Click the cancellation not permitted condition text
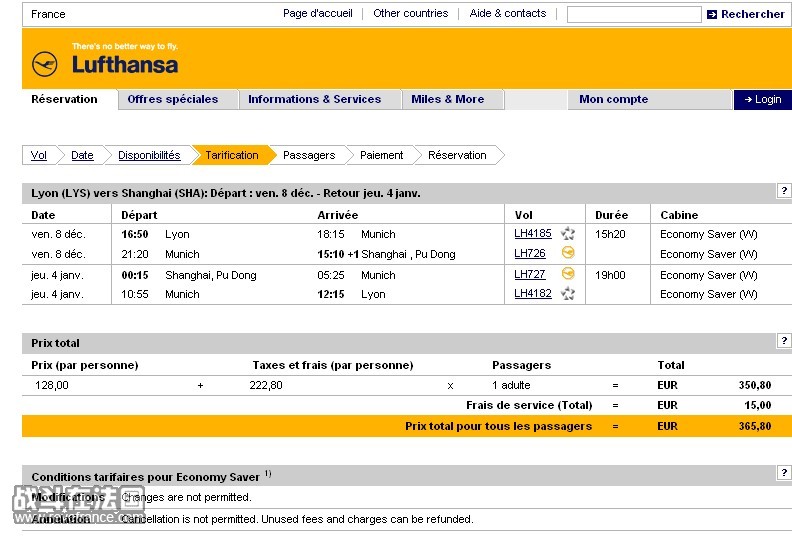The height and width of the screenshot is (537, 792). click(x=297, y=519)
